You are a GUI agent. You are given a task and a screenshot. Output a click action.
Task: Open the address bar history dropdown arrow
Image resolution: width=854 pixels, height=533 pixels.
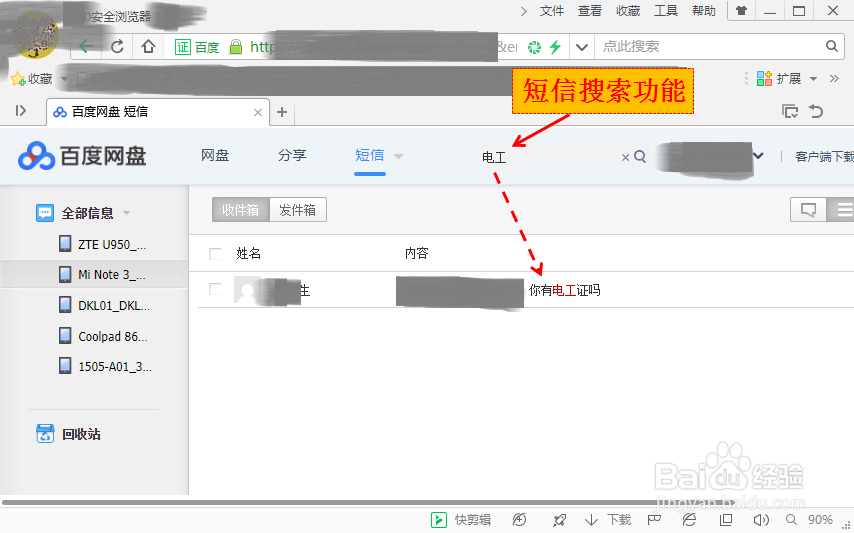point(582,47)
